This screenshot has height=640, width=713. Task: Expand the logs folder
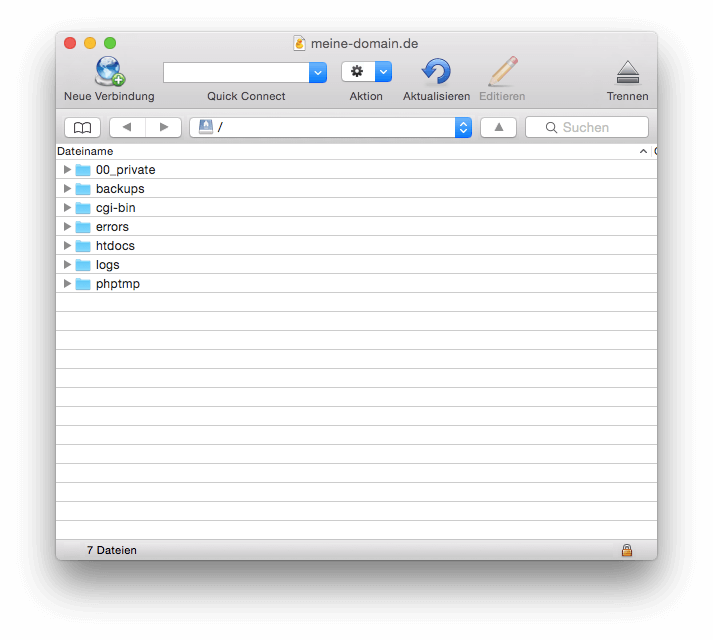coord(67,265)
